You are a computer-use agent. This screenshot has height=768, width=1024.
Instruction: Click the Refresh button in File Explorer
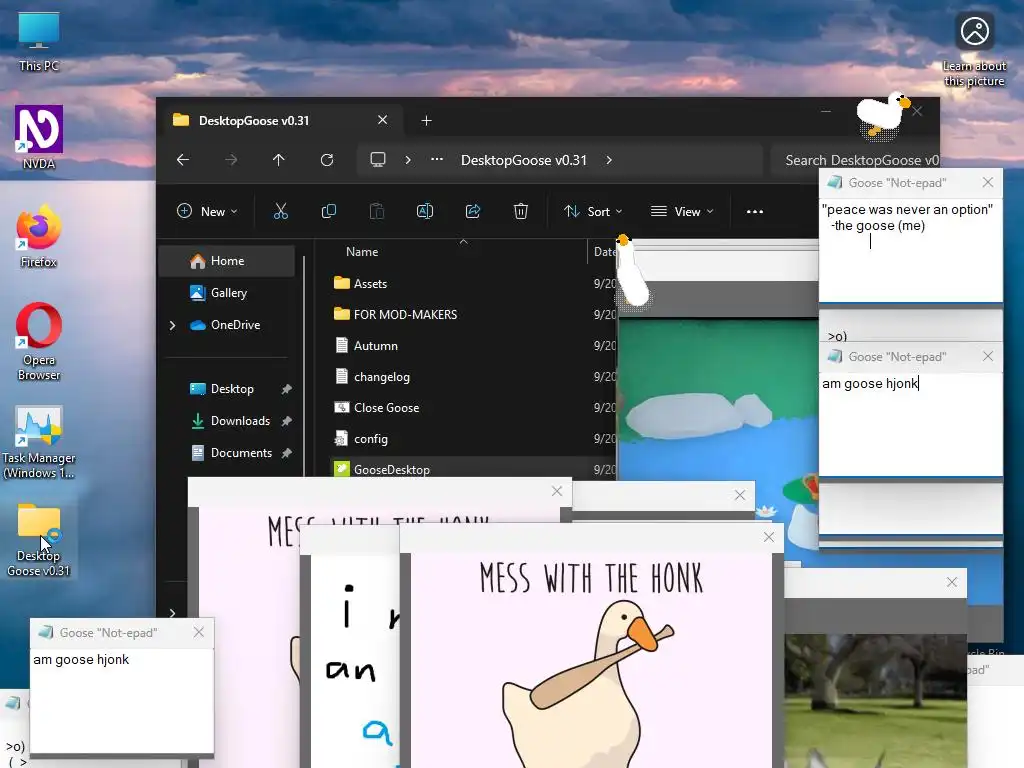(x=327, y=160)
